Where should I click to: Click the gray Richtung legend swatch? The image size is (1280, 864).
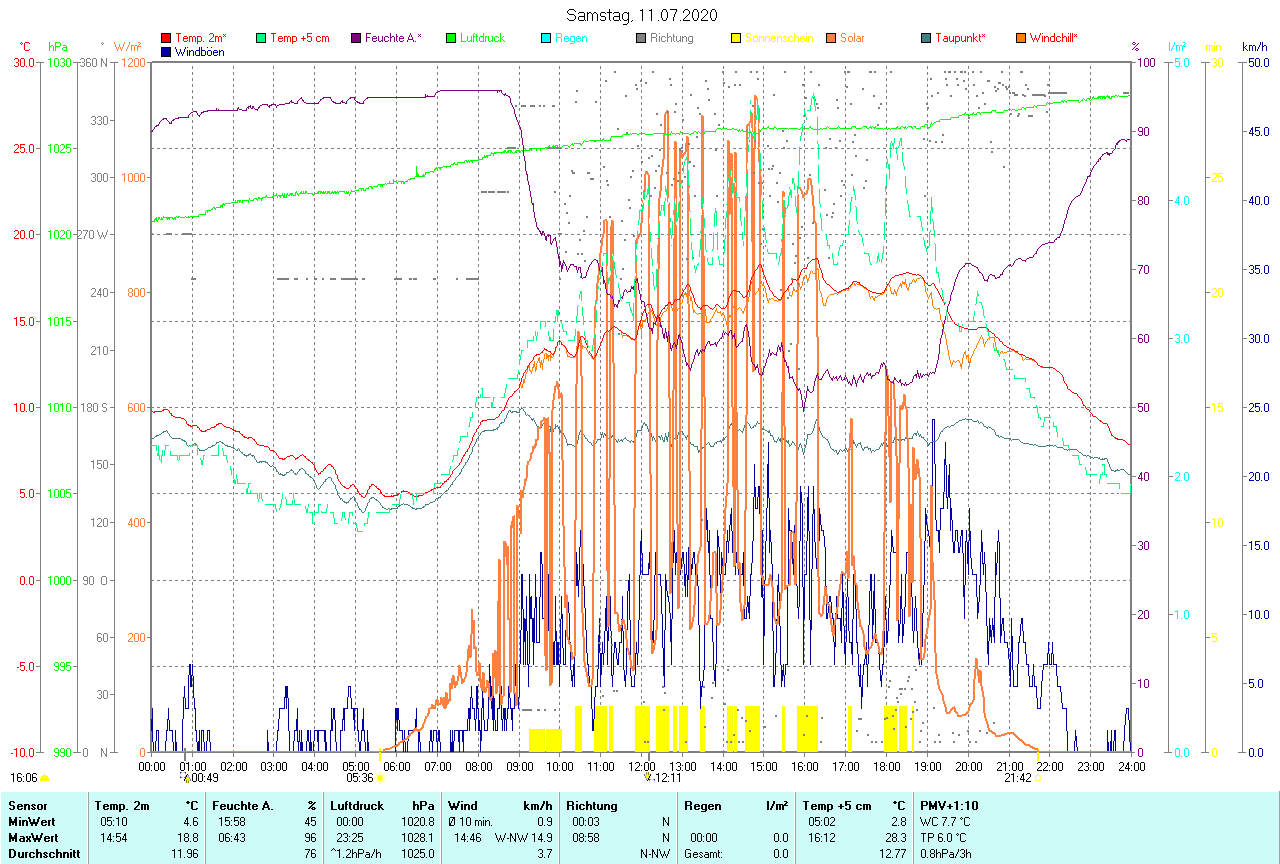coord(641,38)
